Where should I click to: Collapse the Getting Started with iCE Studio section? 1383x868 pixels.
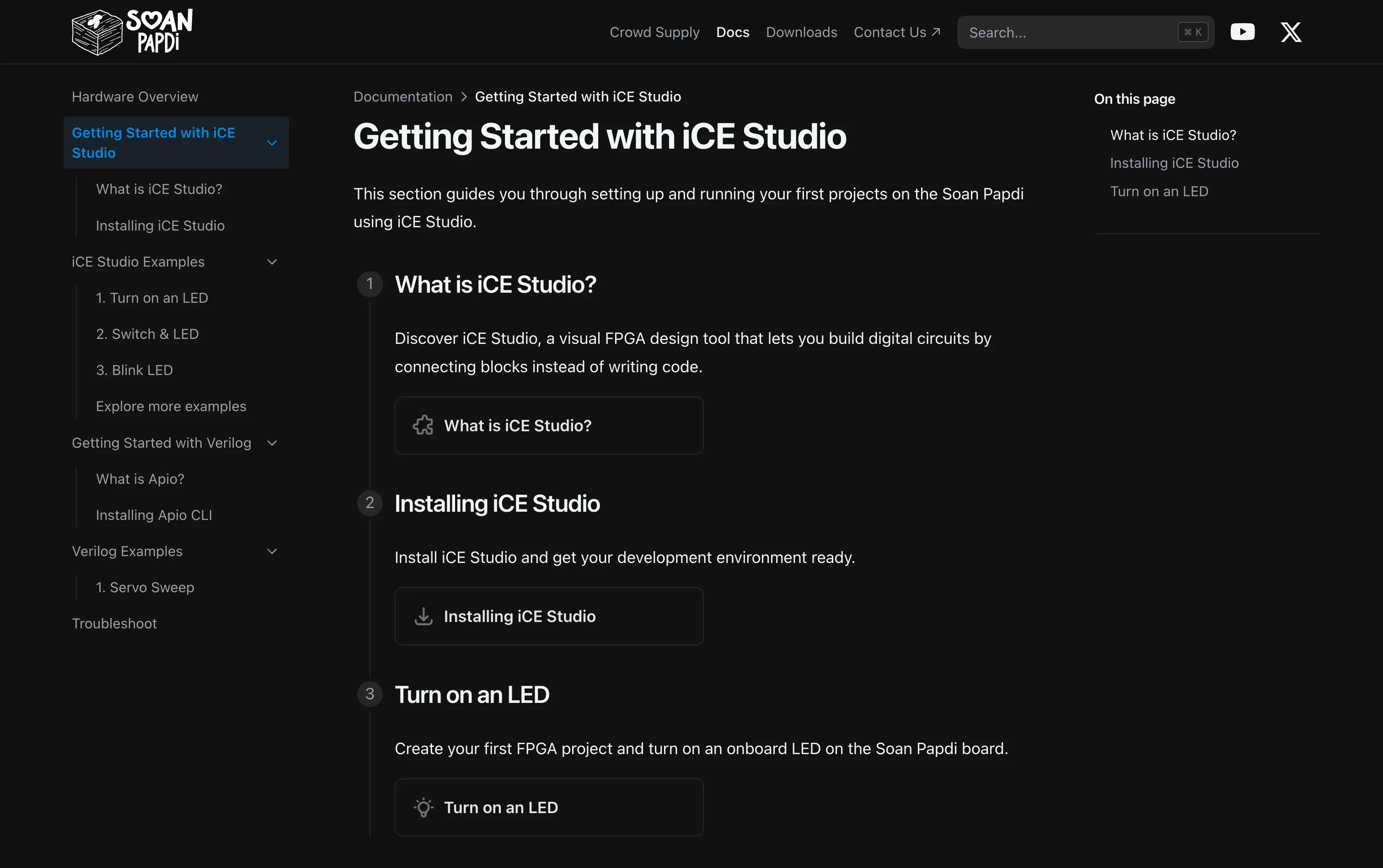coord(272,142)
